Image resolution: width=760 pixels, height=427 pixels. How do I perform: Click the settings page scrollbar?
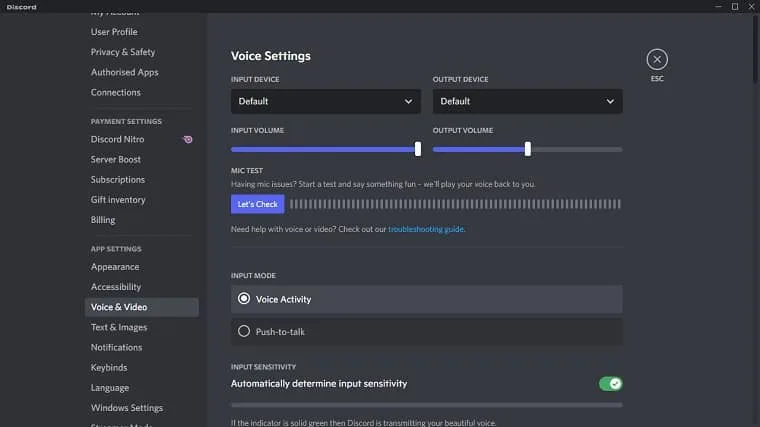756,48
